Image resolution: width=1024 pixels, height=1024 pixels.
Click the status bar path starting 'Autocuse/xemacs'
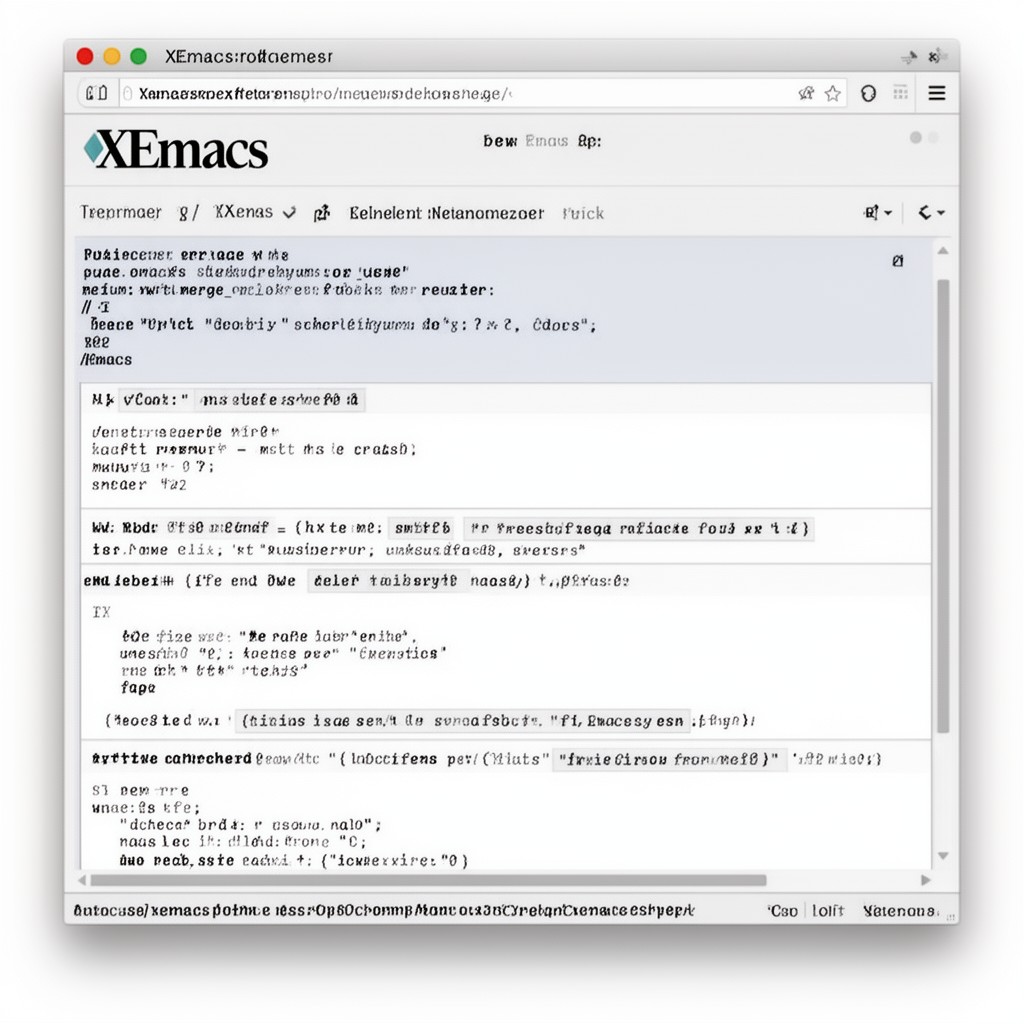point(383,910)
